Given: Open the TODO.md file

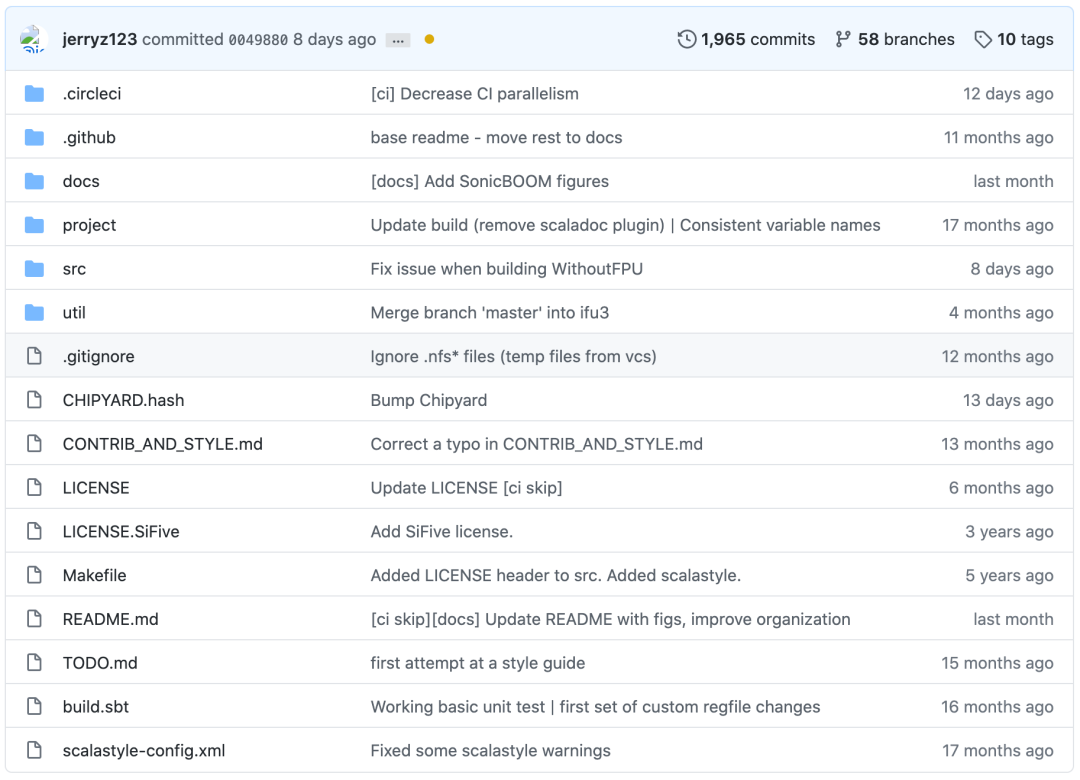Looking at the screenshot, I should 100,663.
